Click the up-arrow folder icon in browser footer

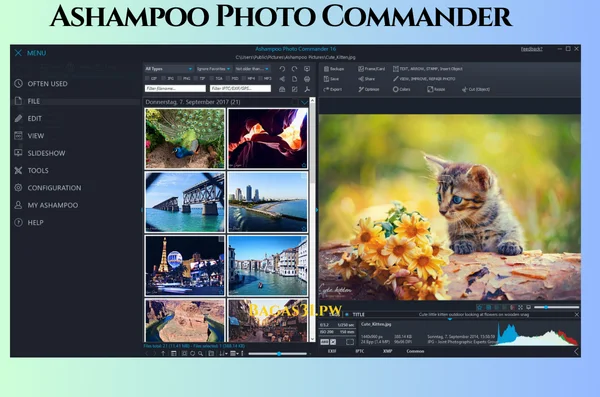163,353
